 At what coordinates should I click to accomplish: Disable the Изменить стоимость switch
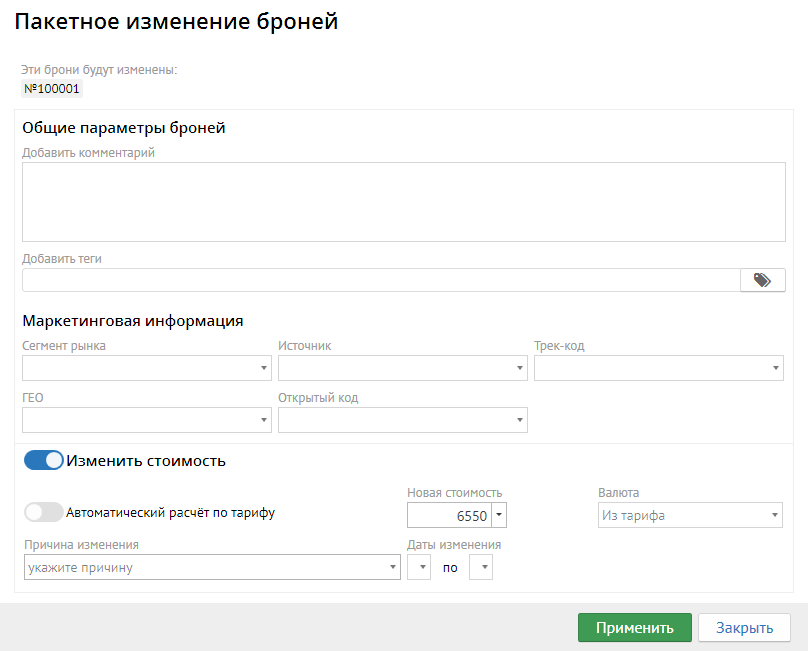pyautogui.click(x=44, y=461)
